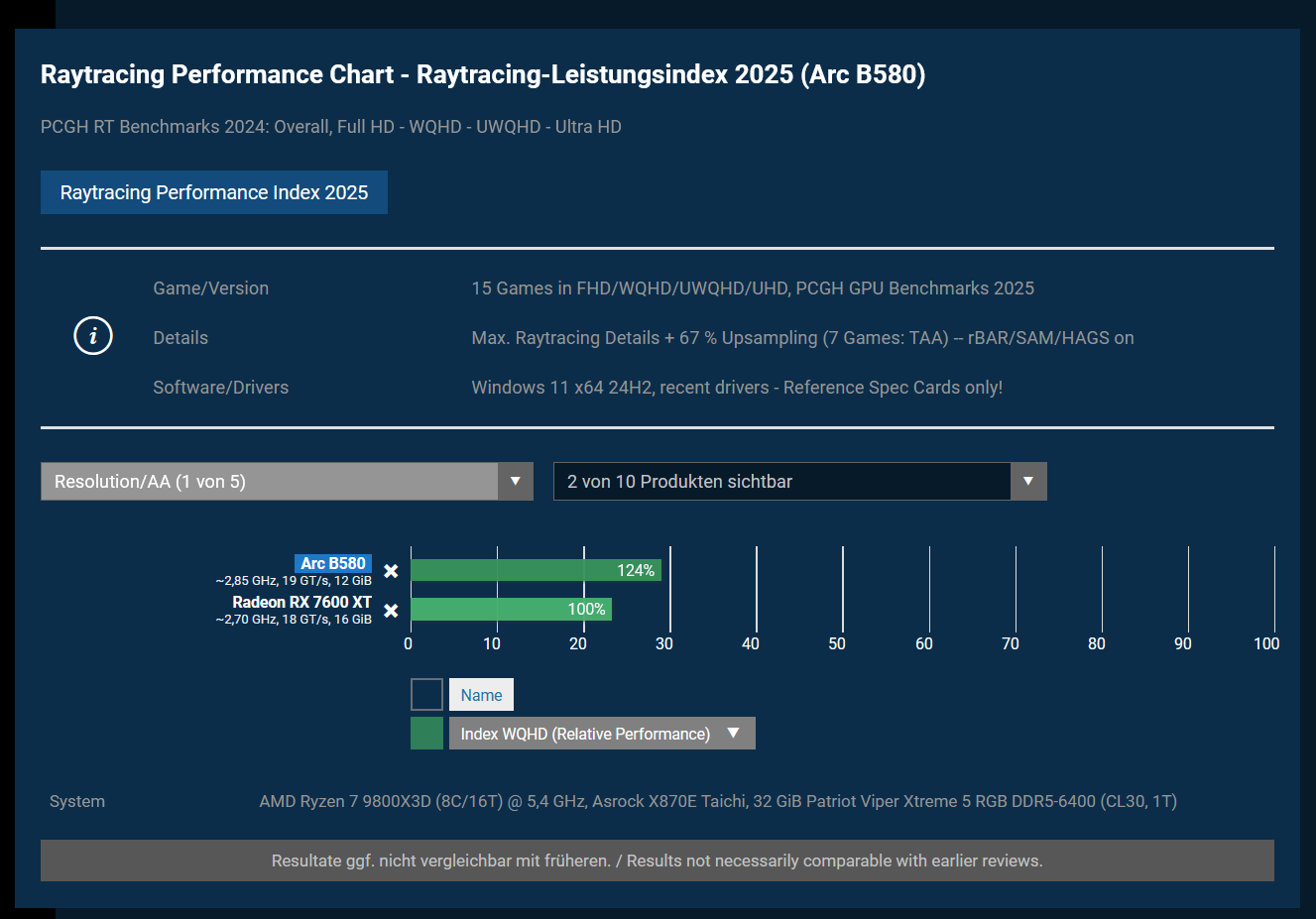Click the Details label
This screenshot has height=919, width=1316.
click(180, 338)
